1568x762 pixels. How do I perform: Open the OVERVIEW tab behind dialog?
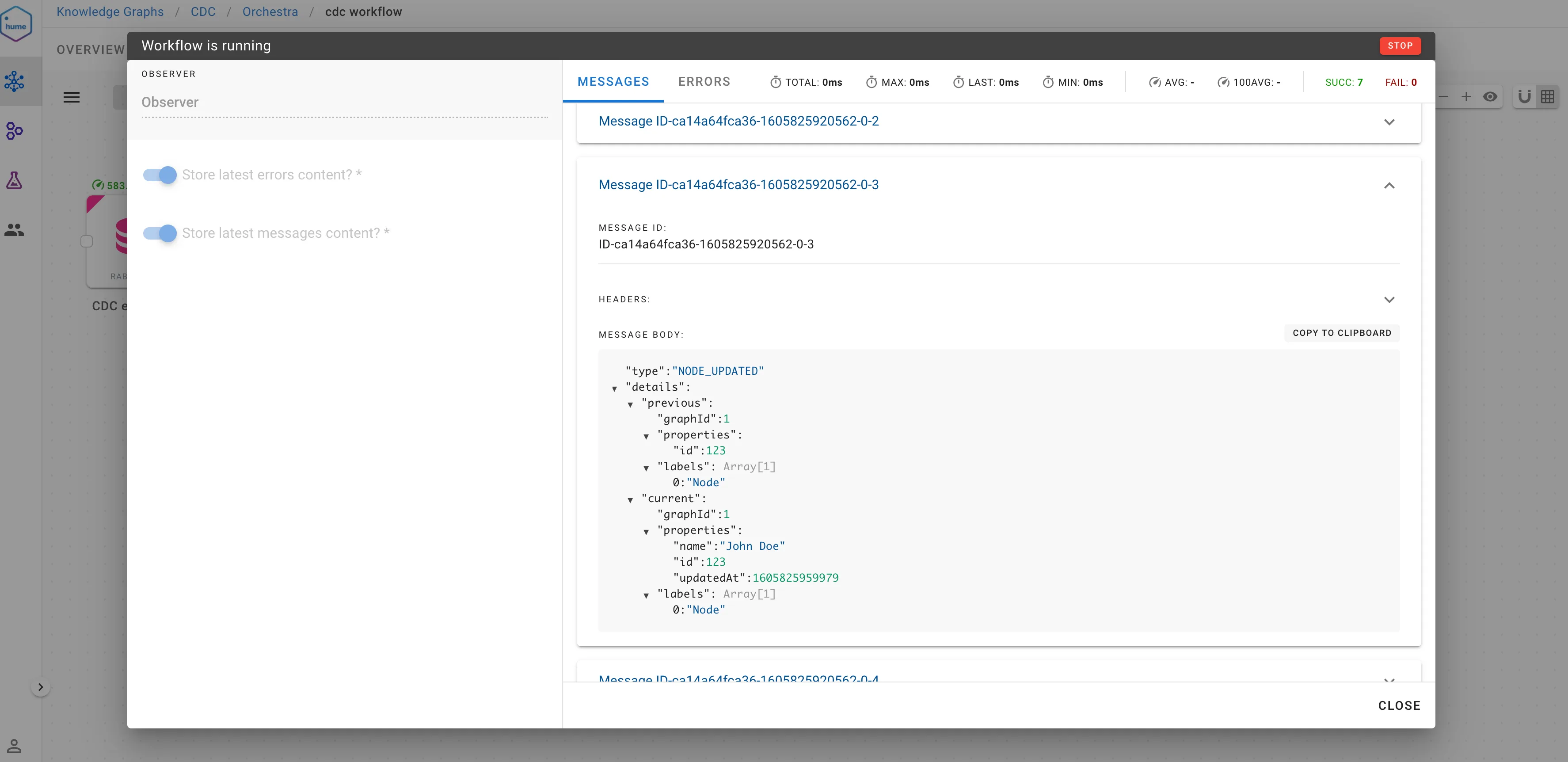(91, 50)
